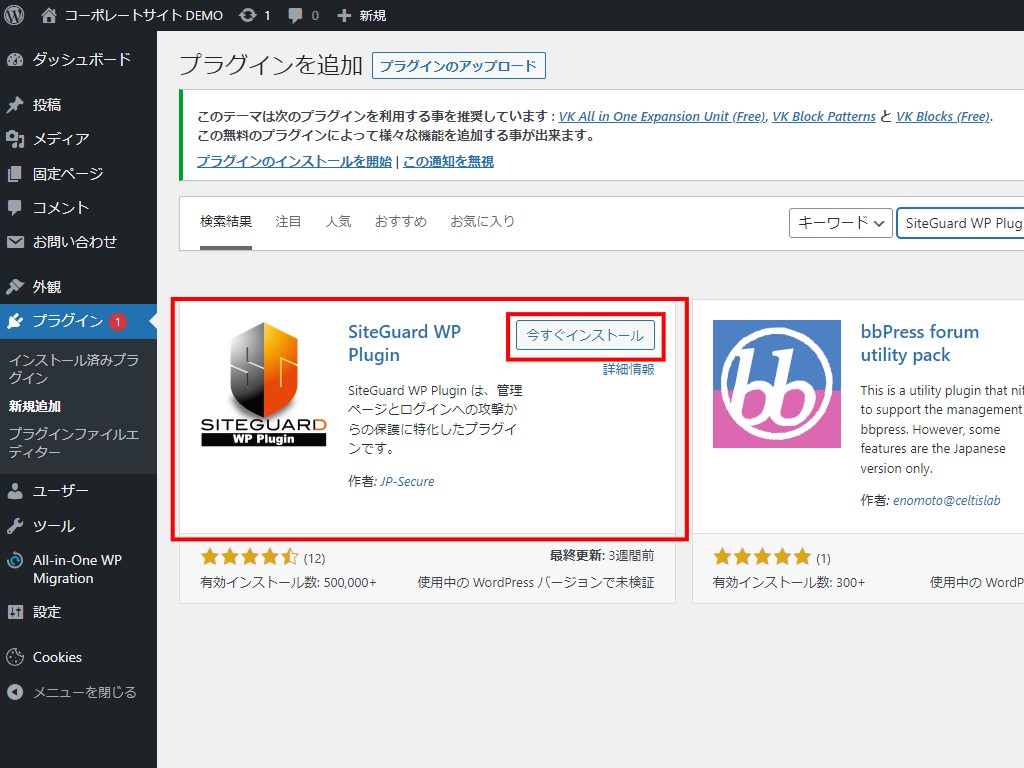This screenshot has width=1024, height=768.
Task: Click the プラグインのアップロード button
Action: [458, 66]
